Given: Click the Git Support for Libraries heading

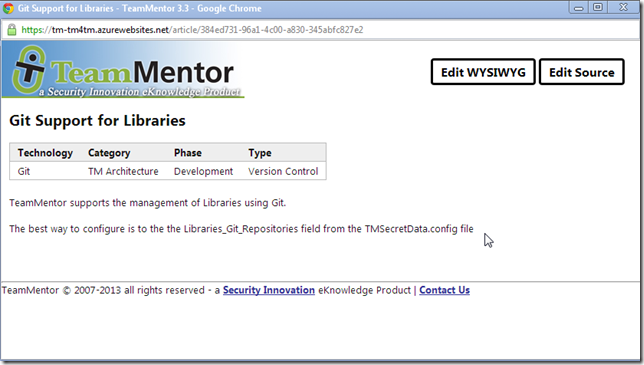Looking at the screenshot, I should point(97,121).
